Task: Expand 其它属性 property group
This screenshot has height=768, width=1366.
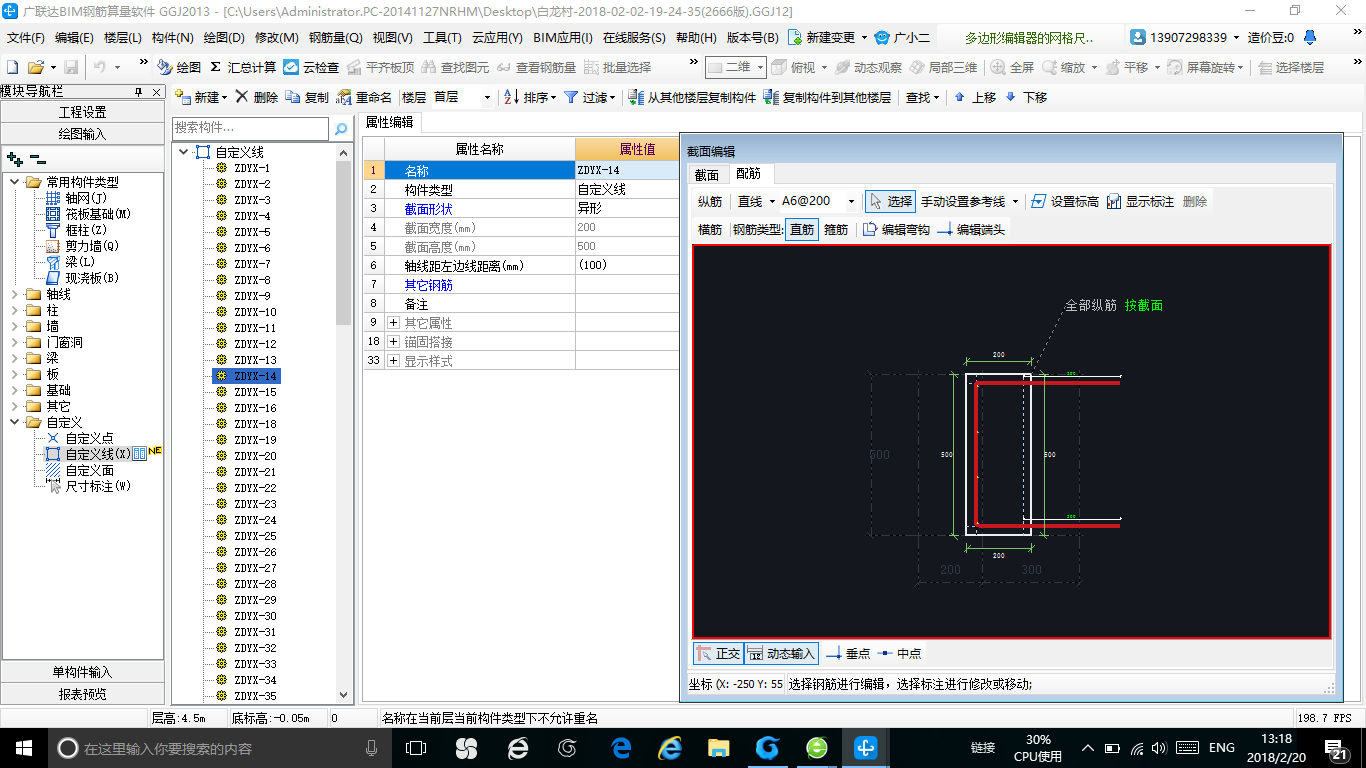Action: point(394,323)
